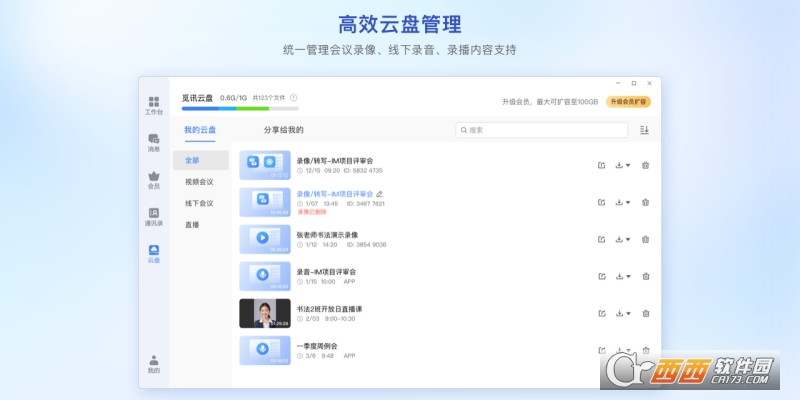This screenshot has height=400, width=800.
Task: Open download menu for 书法2班开放日直播课
Action: click(x=623, y=313)
